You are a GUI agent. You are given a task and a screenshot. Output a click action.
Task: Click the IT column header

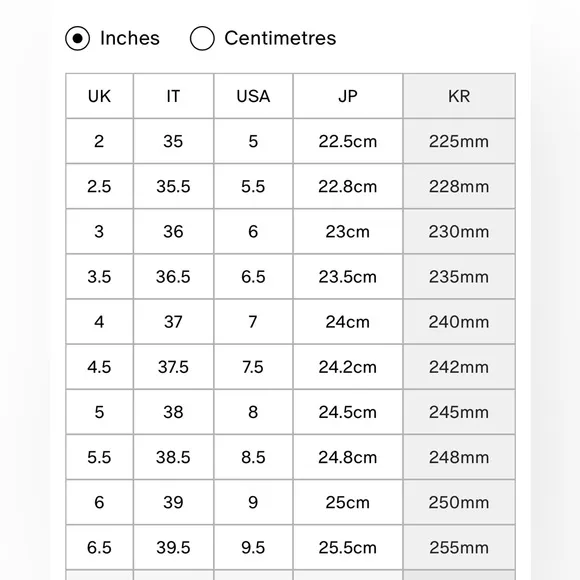[x=173, y=96]
